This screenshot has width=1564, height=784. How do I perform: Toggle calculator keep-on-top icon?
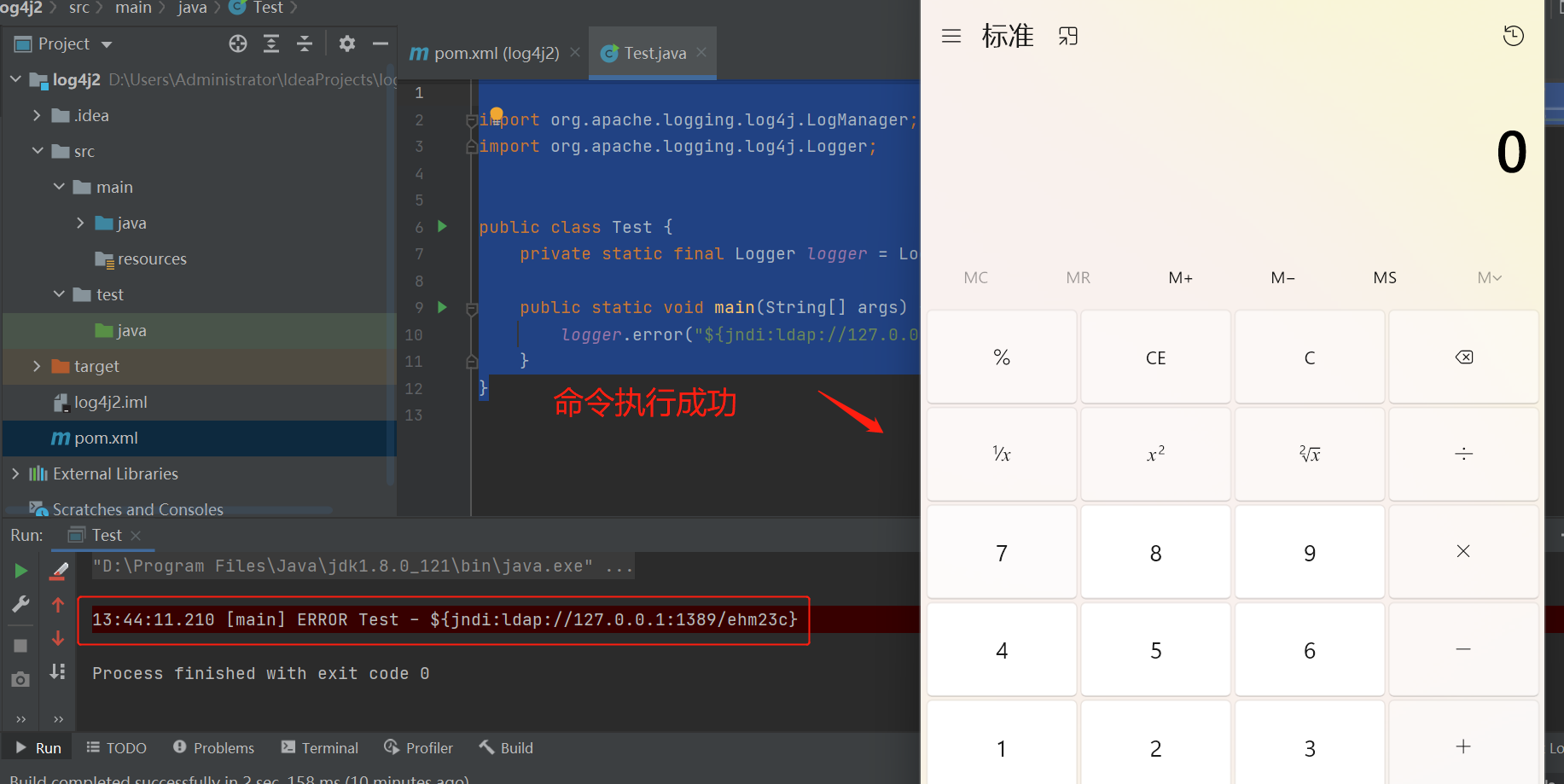coord(1068,36)
